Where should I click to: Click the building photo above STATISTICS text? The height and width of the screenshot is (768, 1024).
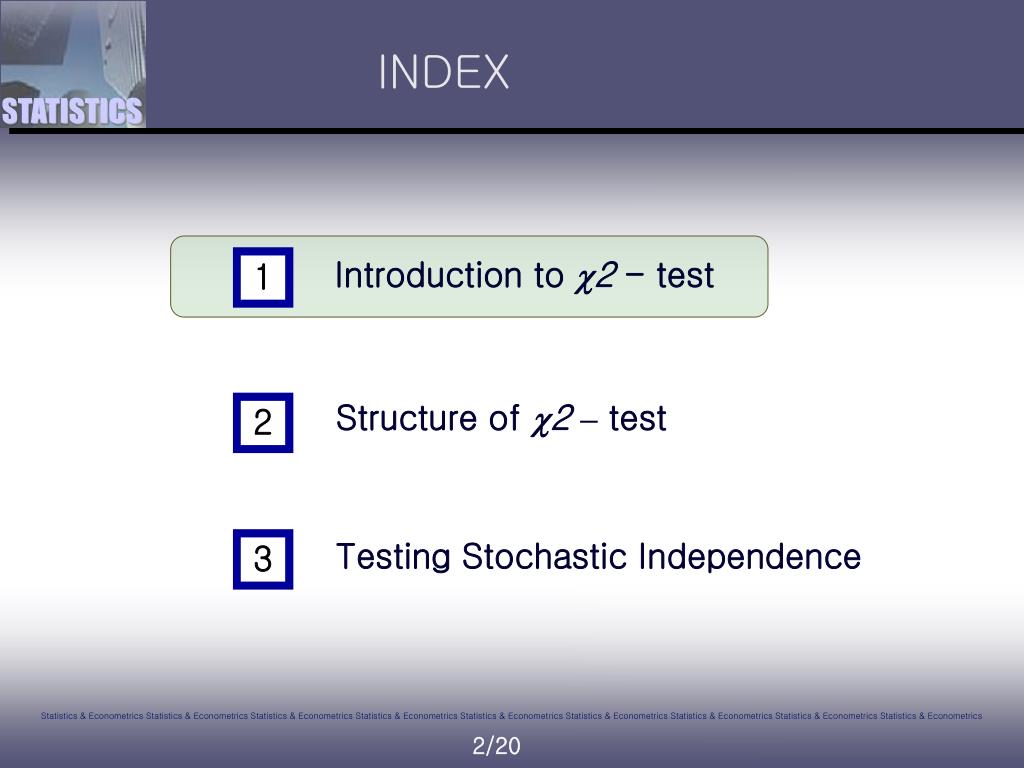tap(73, 47)
